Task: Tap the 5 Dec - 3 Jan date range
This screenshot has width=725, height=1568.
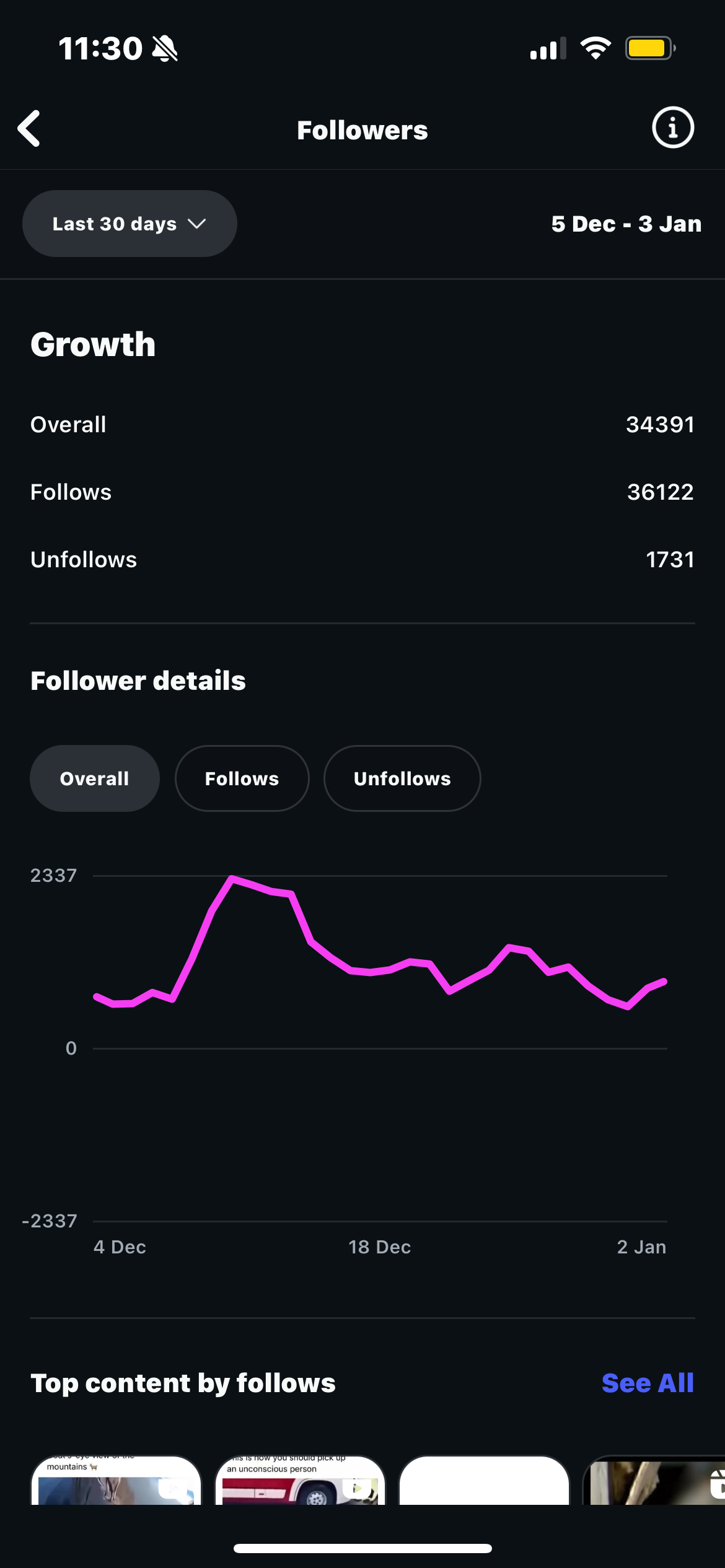Action: [626, 224]
